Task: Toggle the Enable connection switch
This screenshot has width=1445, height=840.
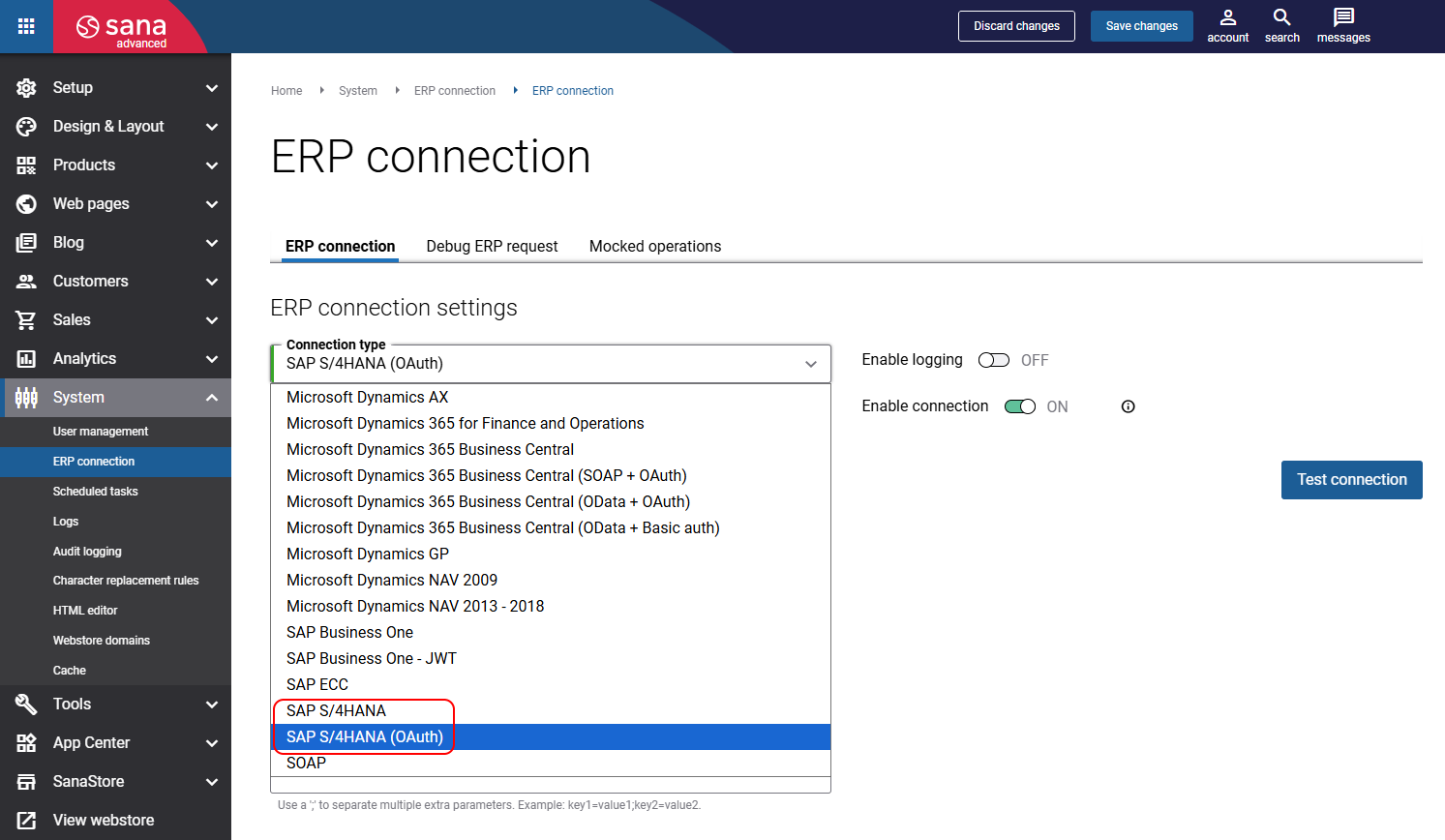Action: pos(1020,406)
